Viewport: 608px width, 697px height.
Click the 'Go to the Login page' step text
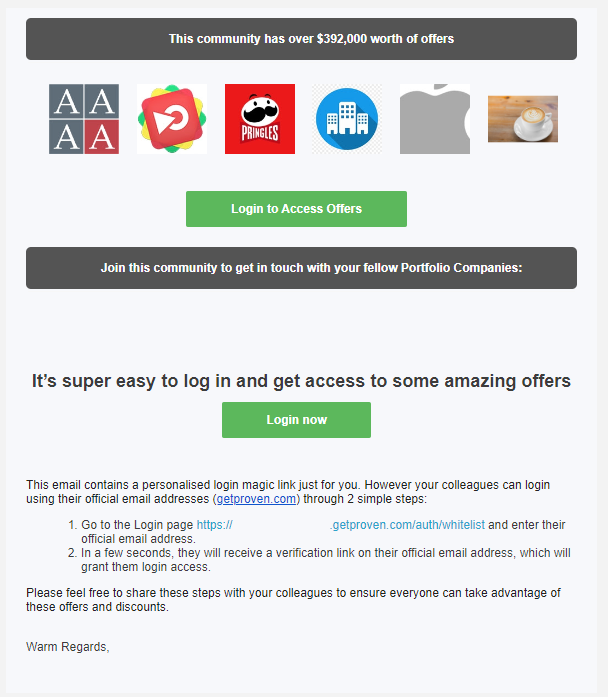137,525
